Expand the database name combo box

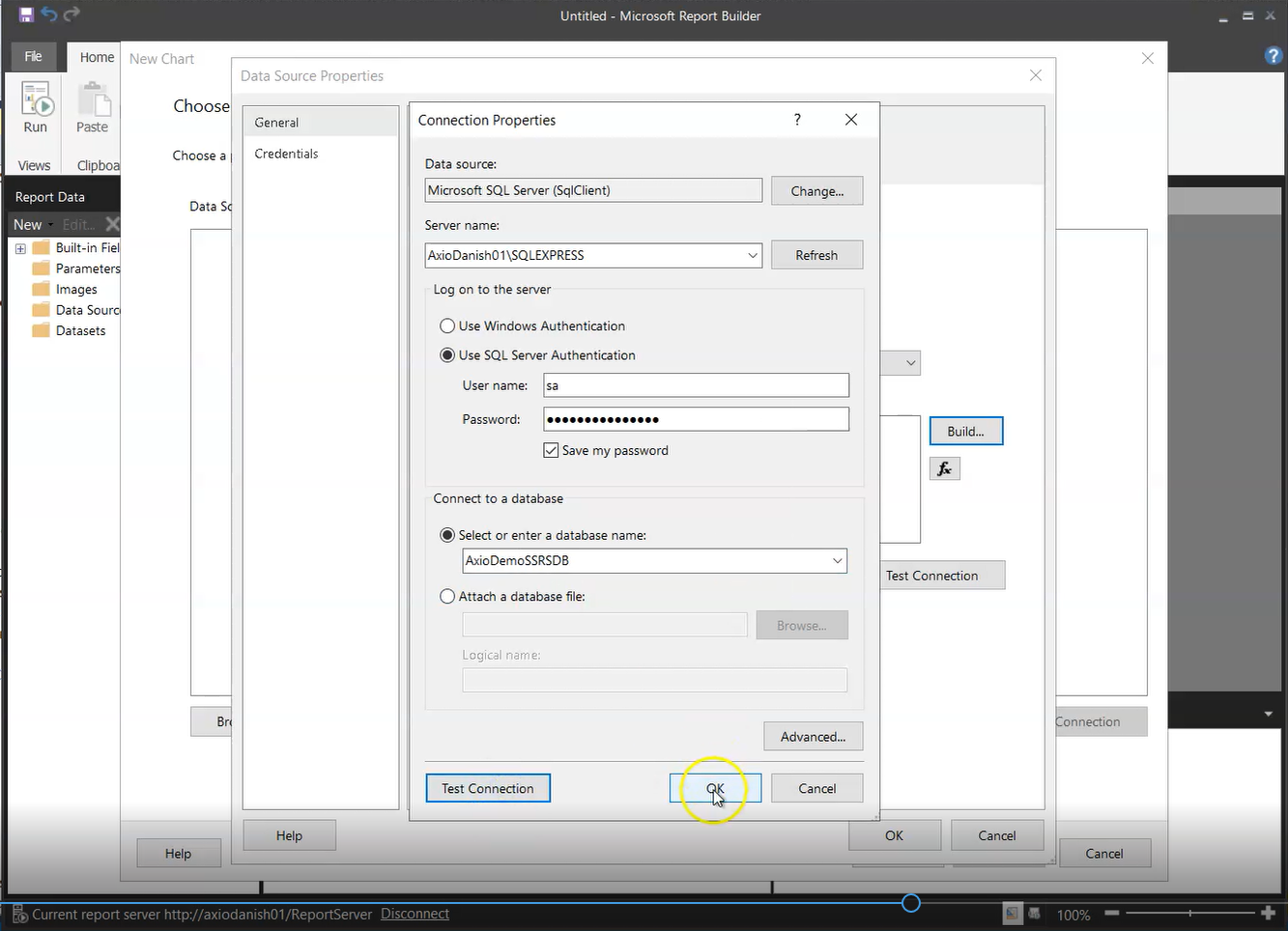click(837, 561)
